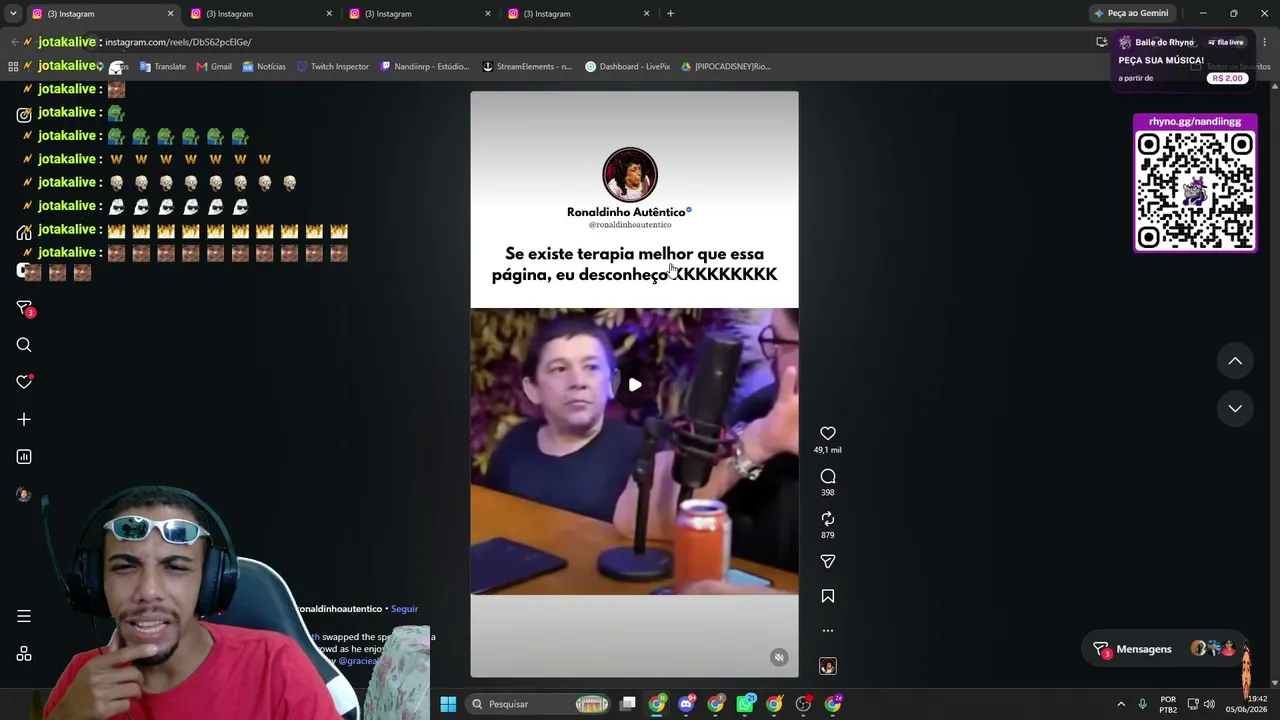This screenshot has width=1280, height=720.
Task: Click the microphone icon in system tray
Action: pos(1143,704)
